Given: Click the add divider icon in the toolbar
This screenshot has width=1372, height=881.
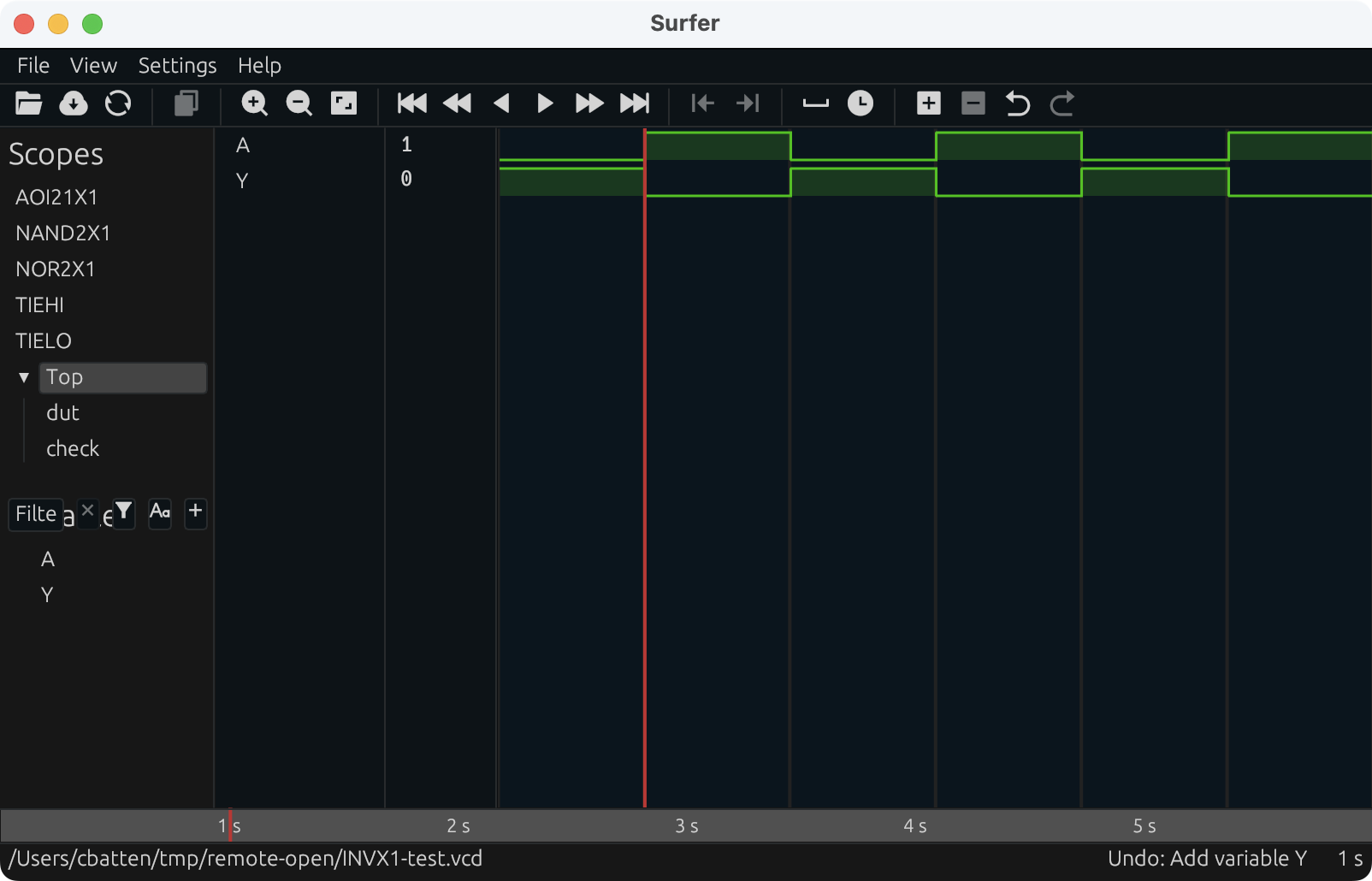Looking at the screenshot, I should click(815, 103).
